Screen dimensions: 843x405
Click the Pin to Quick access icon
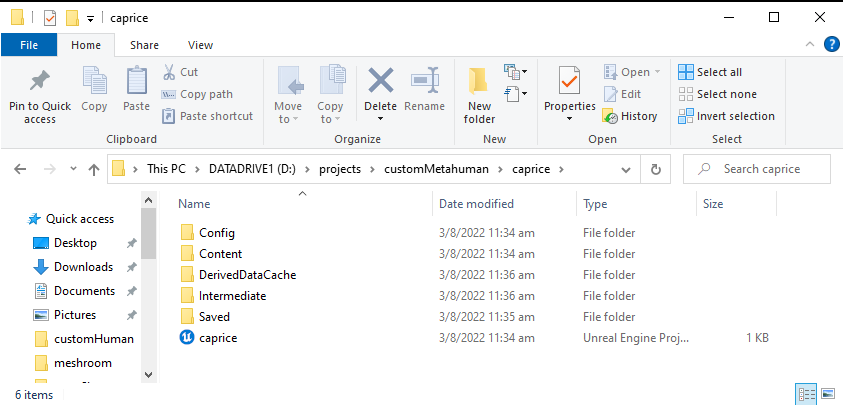pyautogui.click(x=39, y=82)
